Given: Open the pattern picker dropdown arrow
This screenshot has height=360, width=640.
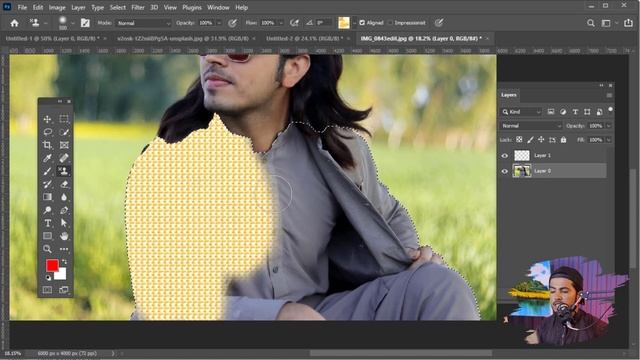Looking at the screenshot, I should coord(354,23).
